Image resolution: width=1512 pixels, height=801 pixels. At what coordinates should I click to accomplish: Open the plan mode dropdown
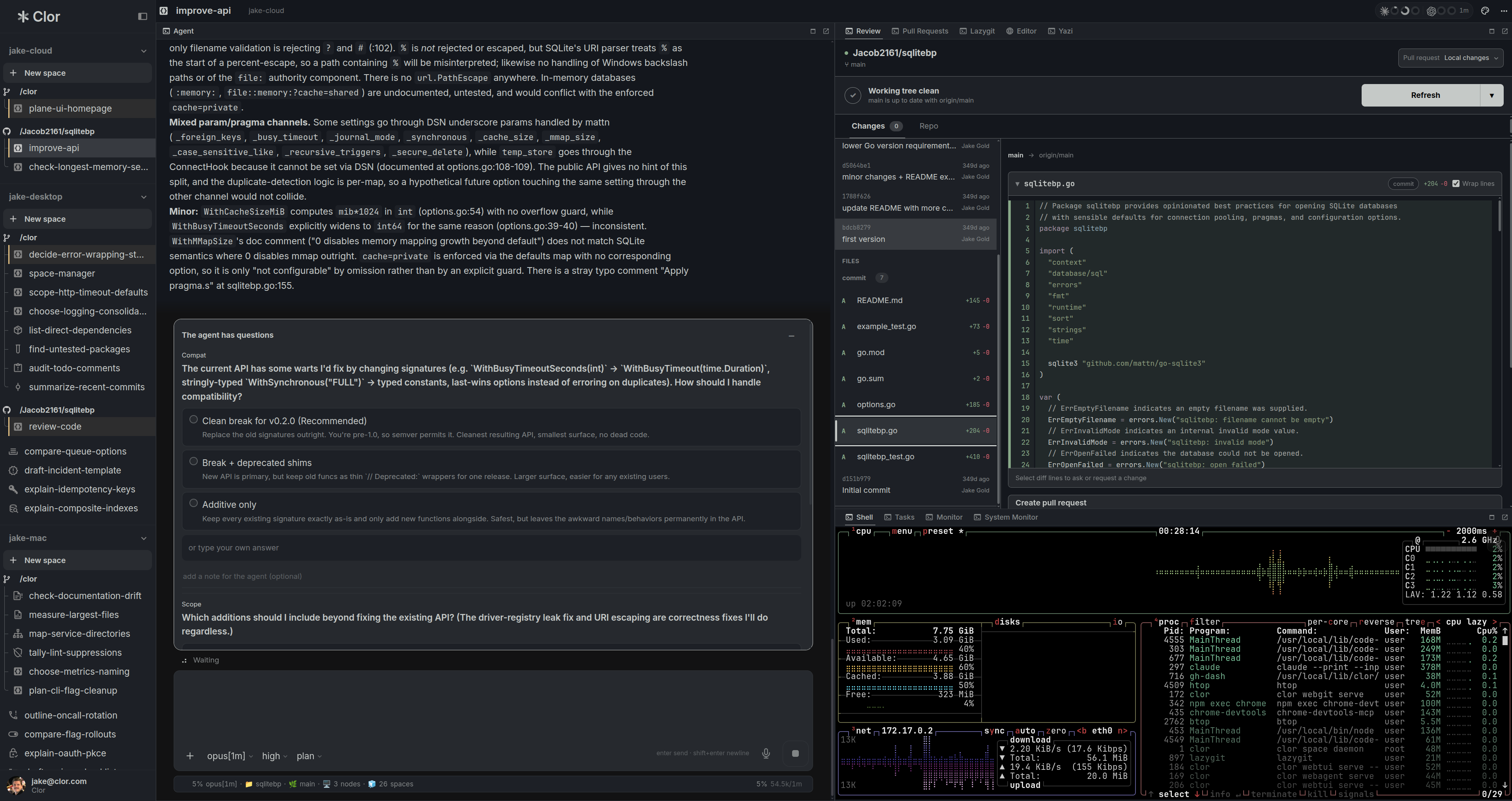point(309,756)
